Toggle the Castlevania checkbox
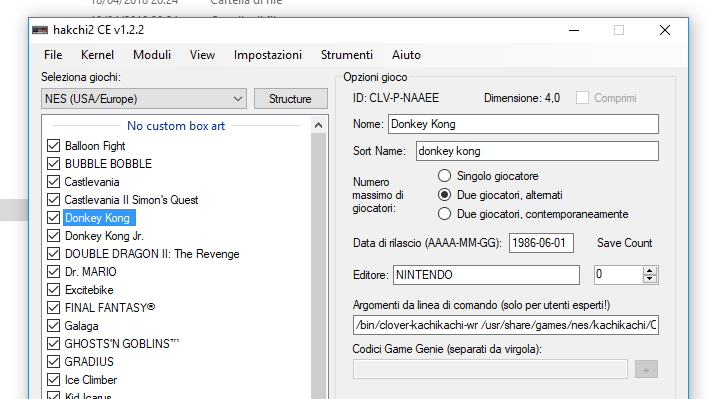 point(53,182)
